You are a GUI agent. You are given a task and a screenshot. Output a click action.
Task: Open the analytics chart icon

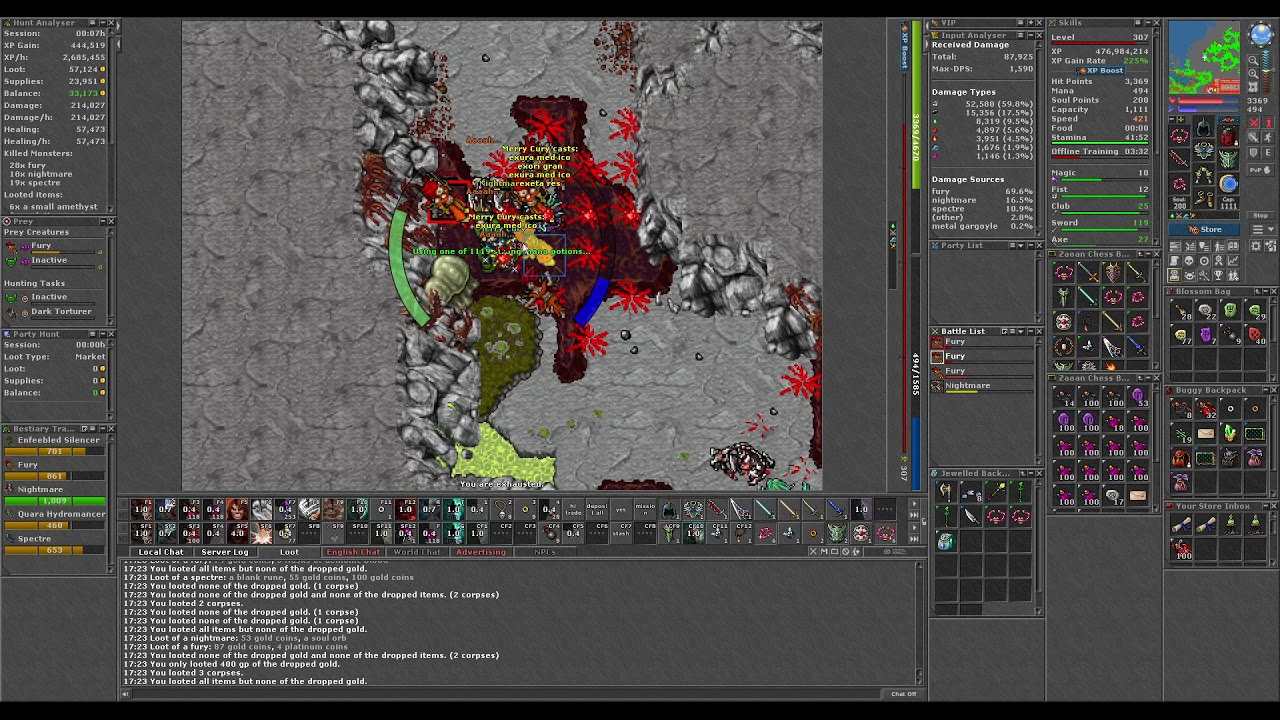[1233, 260]
